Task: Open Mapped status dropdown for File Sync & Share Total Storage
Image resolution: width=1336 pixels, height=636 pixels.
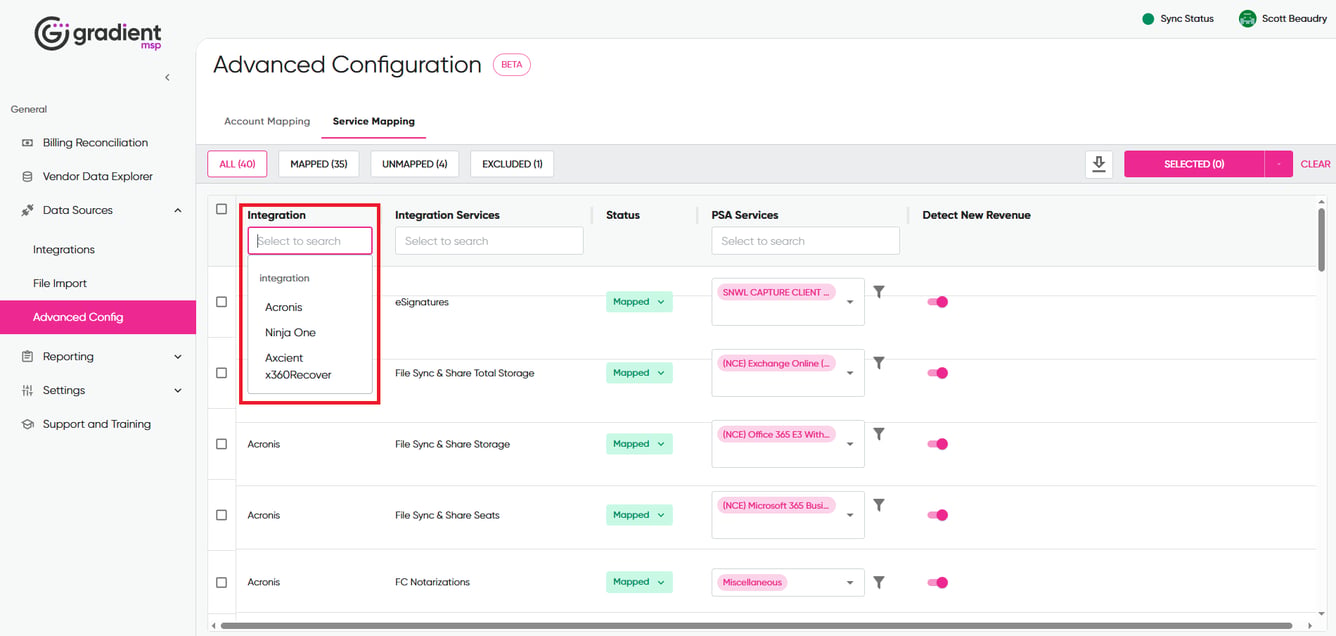Action: [x=639, y=373]
